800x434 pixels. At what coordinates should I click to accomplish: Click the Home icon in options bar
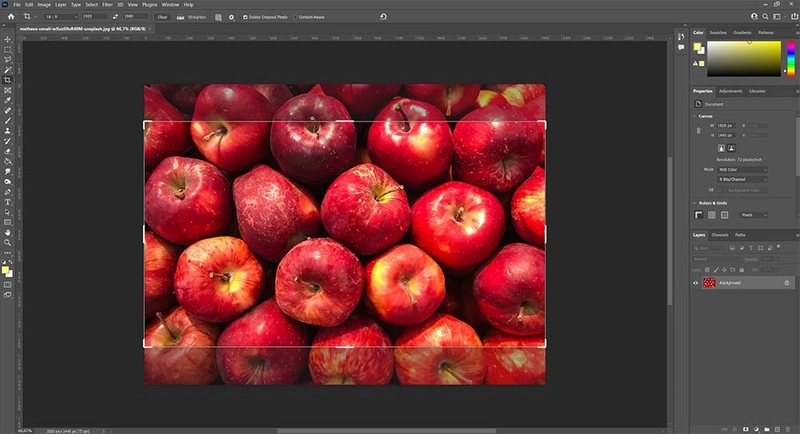tap(11, 17)
